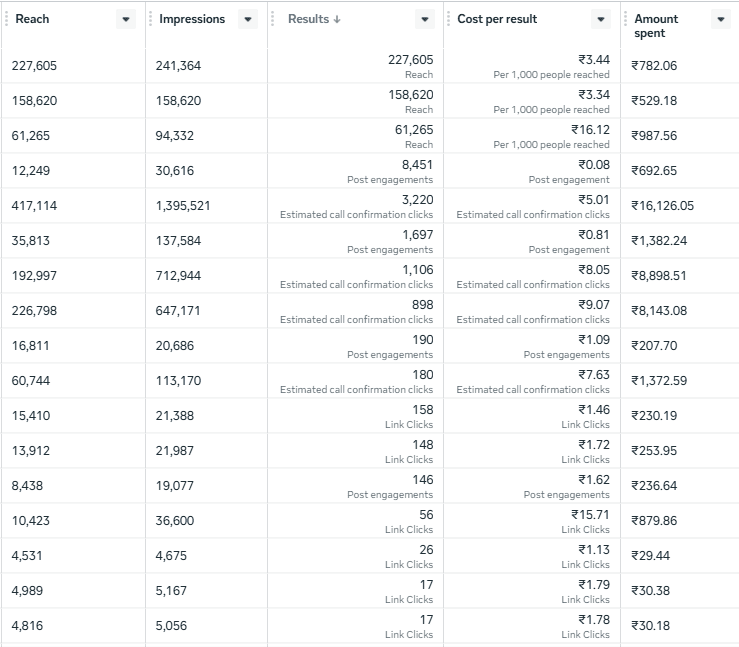Image resolution: width=739 pixels, height=647 pixels.
Task: Click the Reach column drag handle
Action: tap(7, 19)
